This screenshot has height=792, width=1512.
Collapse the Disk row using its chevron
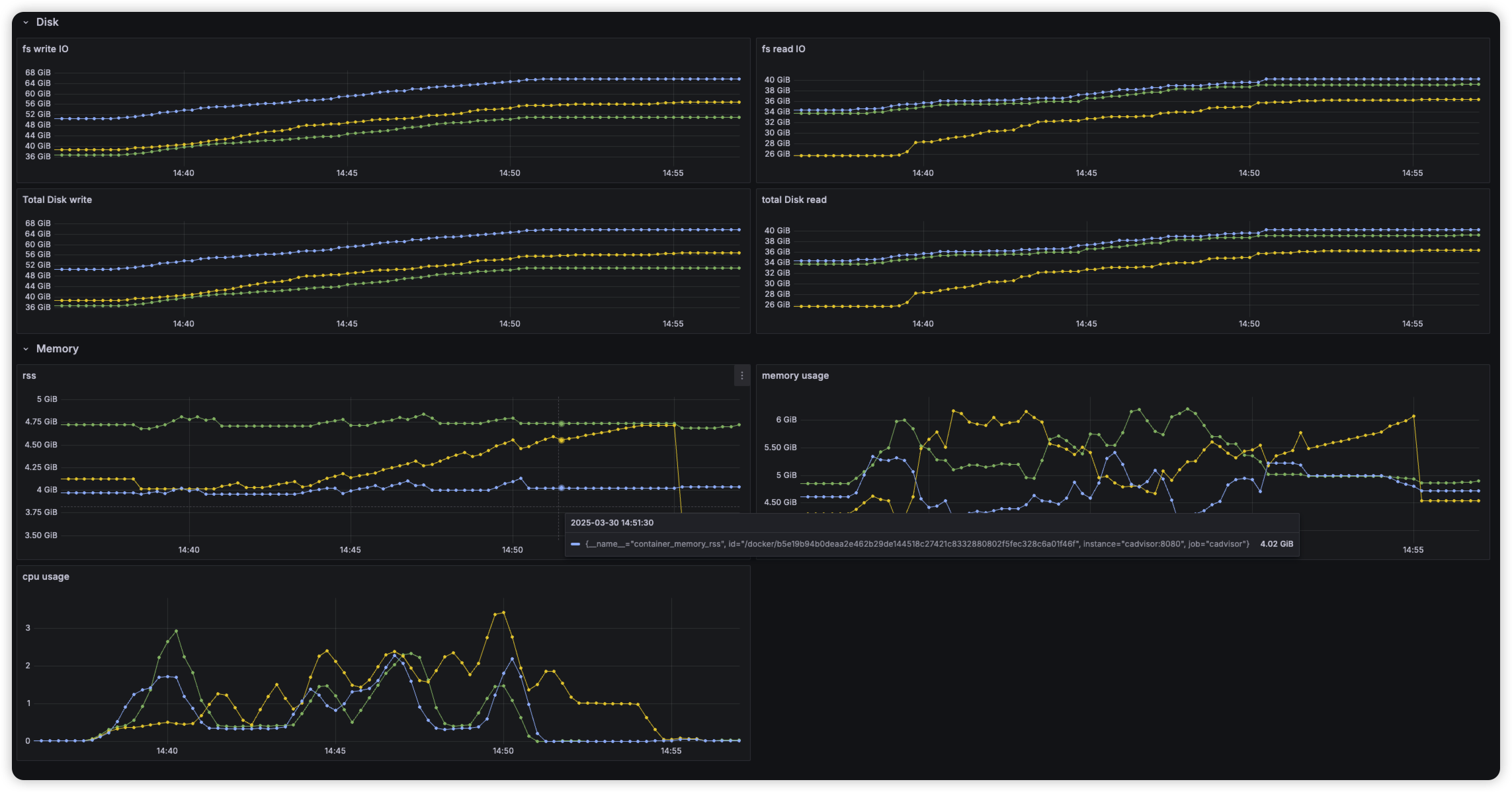pyautogui.click(x=26, y=22)
